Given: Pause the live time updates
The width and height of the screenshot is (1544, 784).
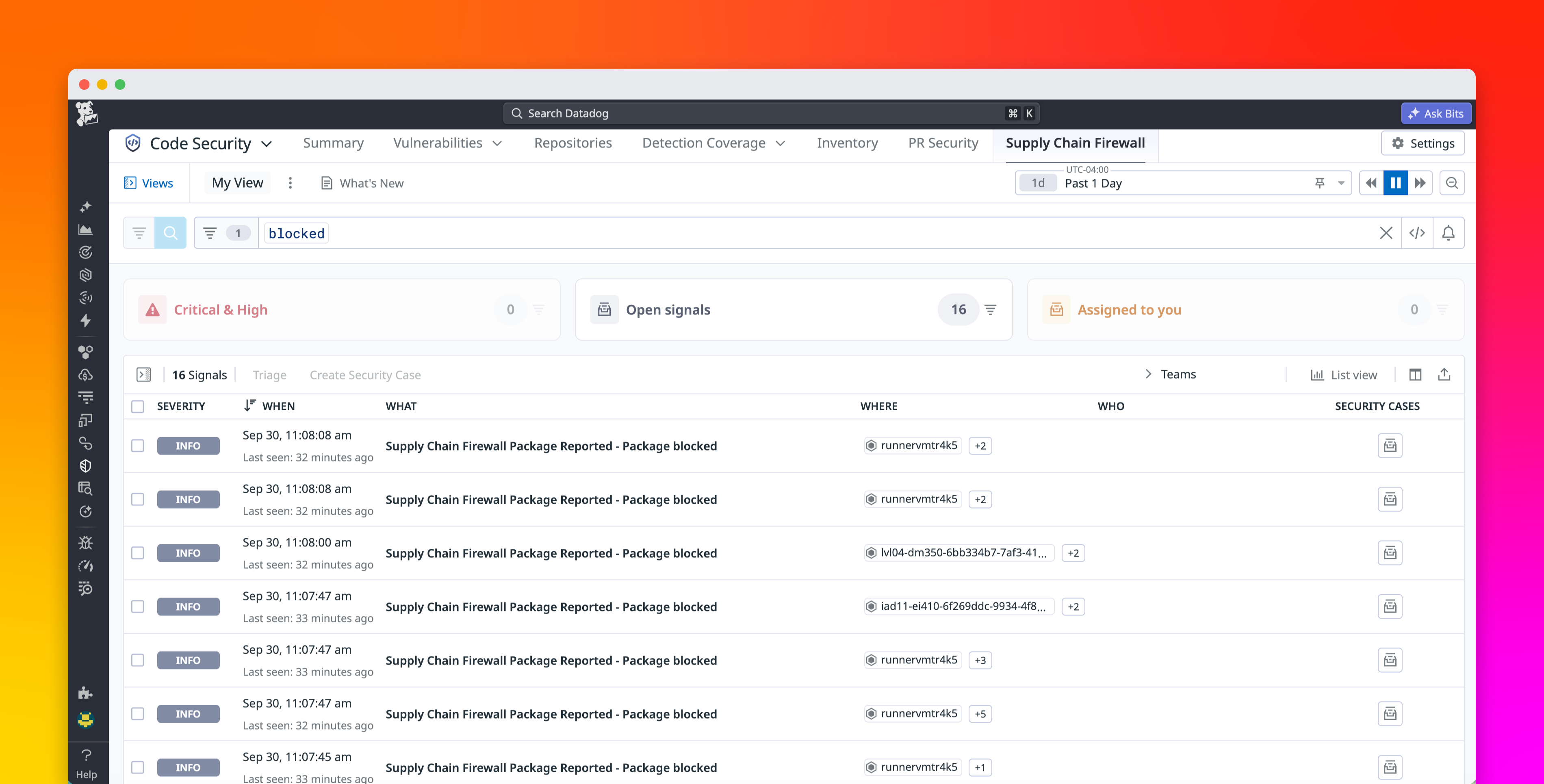Looking at the screenshot, I should click(1395, 183).
